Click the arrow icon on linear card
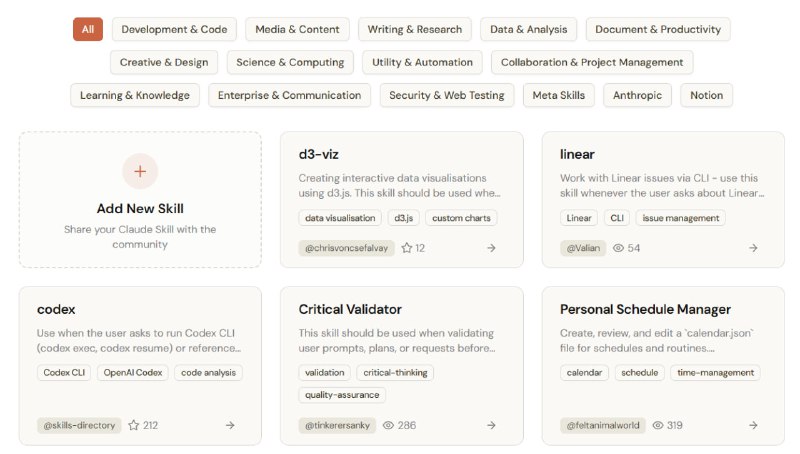This screenshot has width=800, height=454. [x=753, y=248]
